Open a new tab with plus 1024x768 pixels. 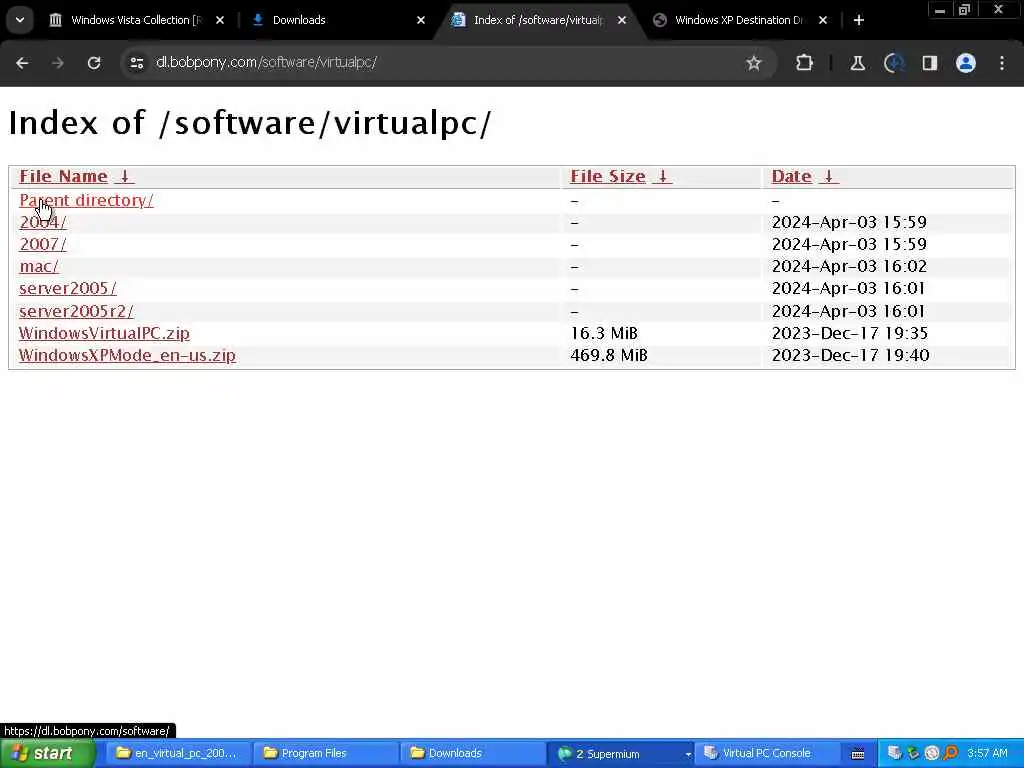click(x=859, y=20)
